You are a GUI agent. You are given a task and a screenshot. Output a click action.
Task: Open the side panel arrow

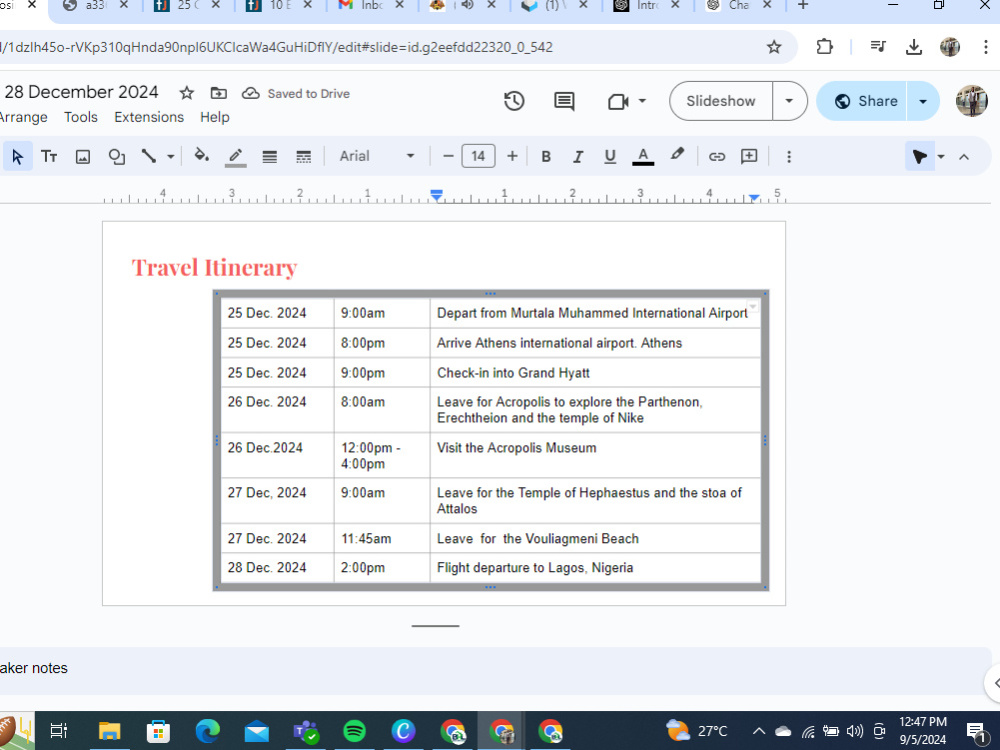tap(994, 683)
